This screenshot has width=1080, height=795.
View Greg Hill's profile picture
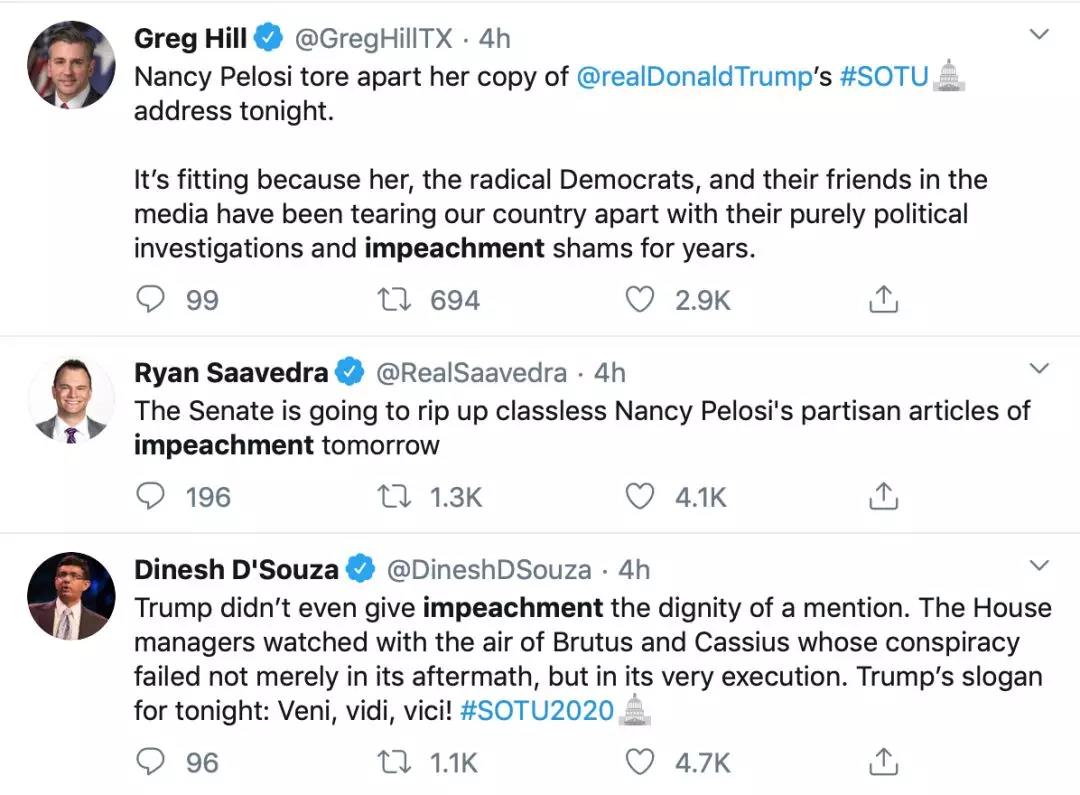[70, 64]
